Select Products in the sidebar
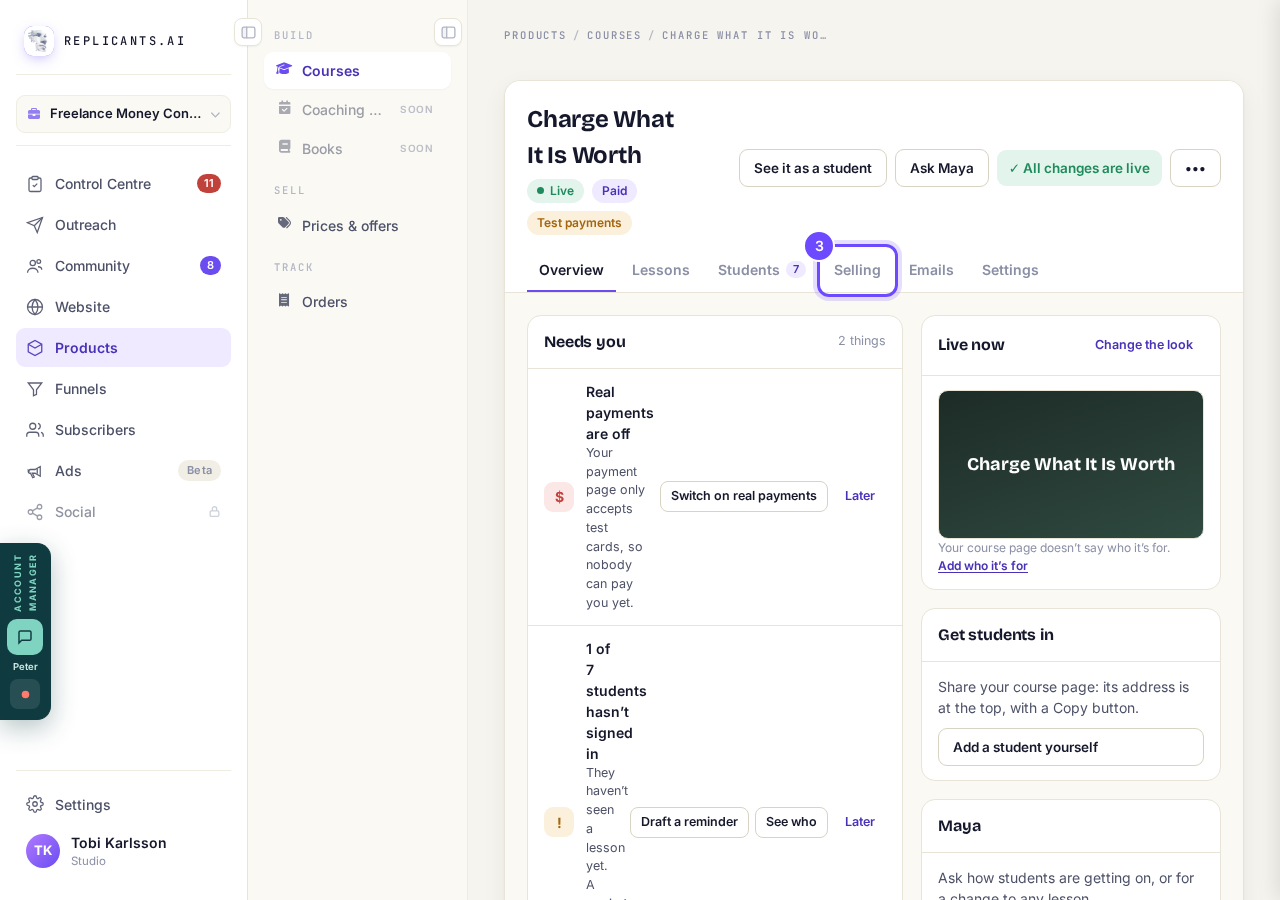This screenshot has height=900, width=1280. (x=123, y=348)
